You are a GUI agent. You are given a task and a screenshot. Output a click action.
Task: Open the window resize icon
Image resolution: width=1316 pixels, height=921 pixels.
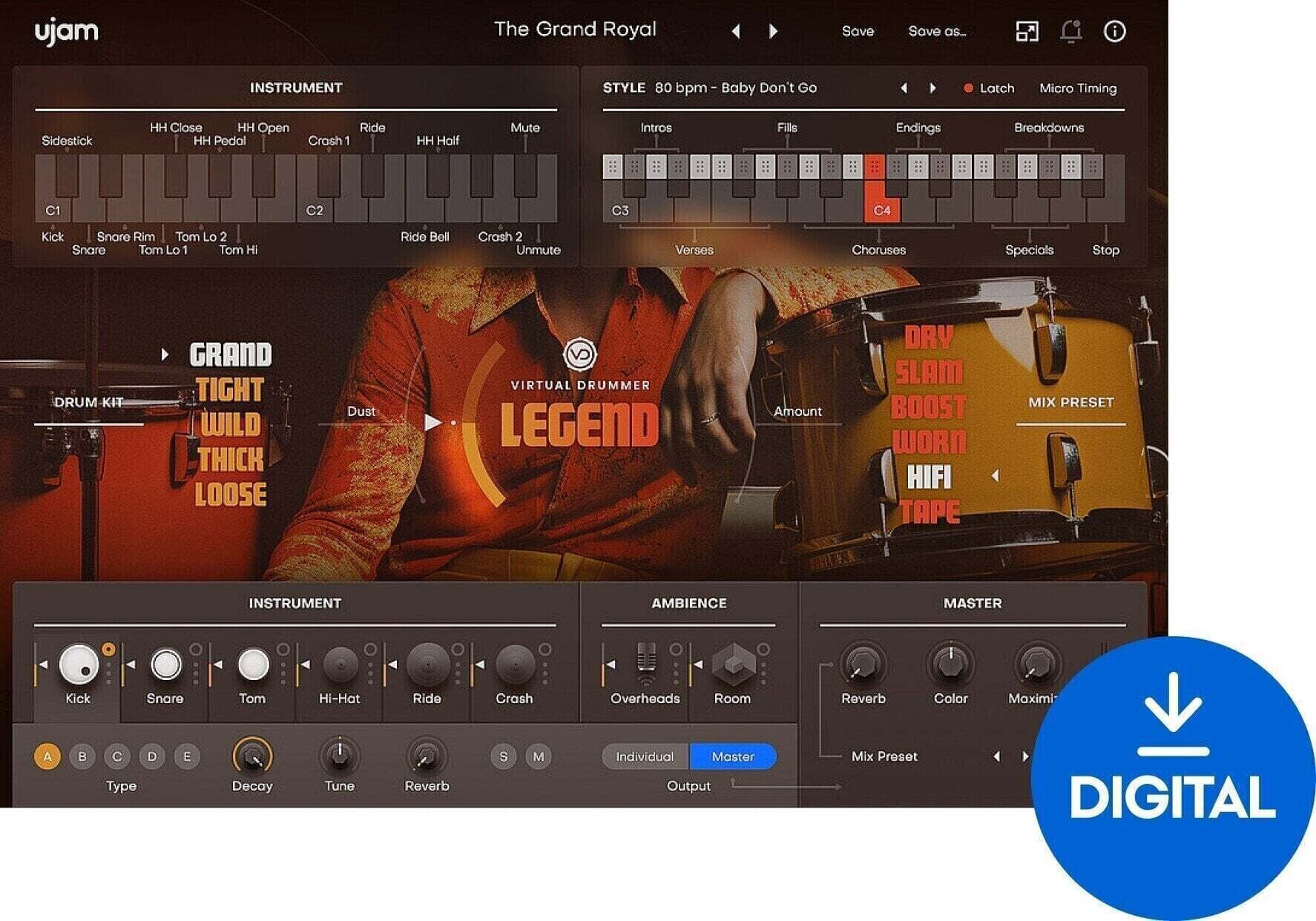coord(1027,31)
